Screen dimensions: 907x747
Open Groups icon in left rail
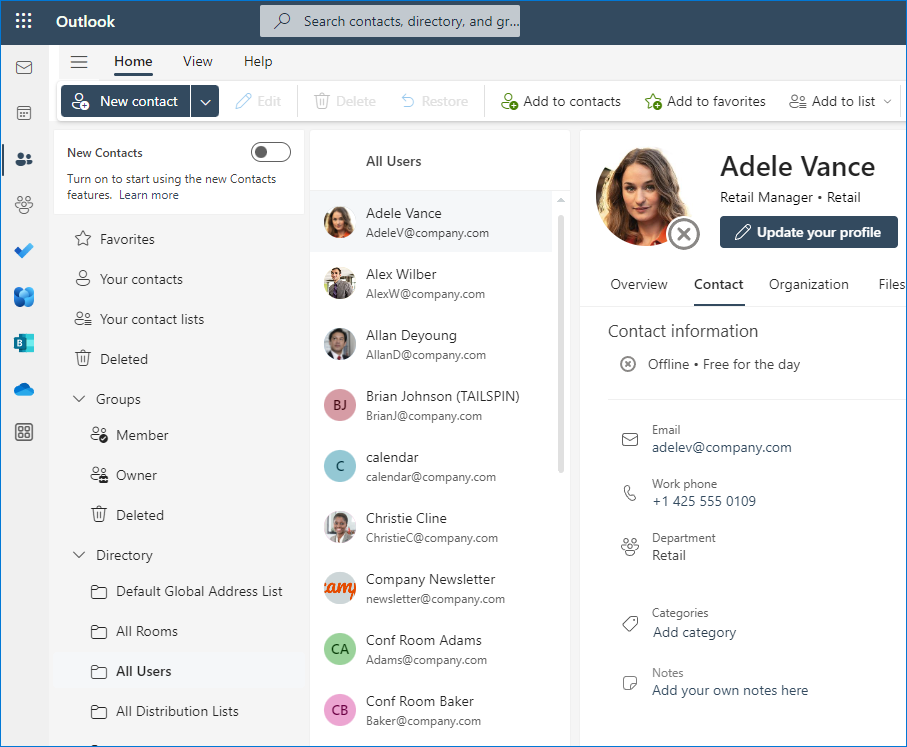(x=24, y=204)
